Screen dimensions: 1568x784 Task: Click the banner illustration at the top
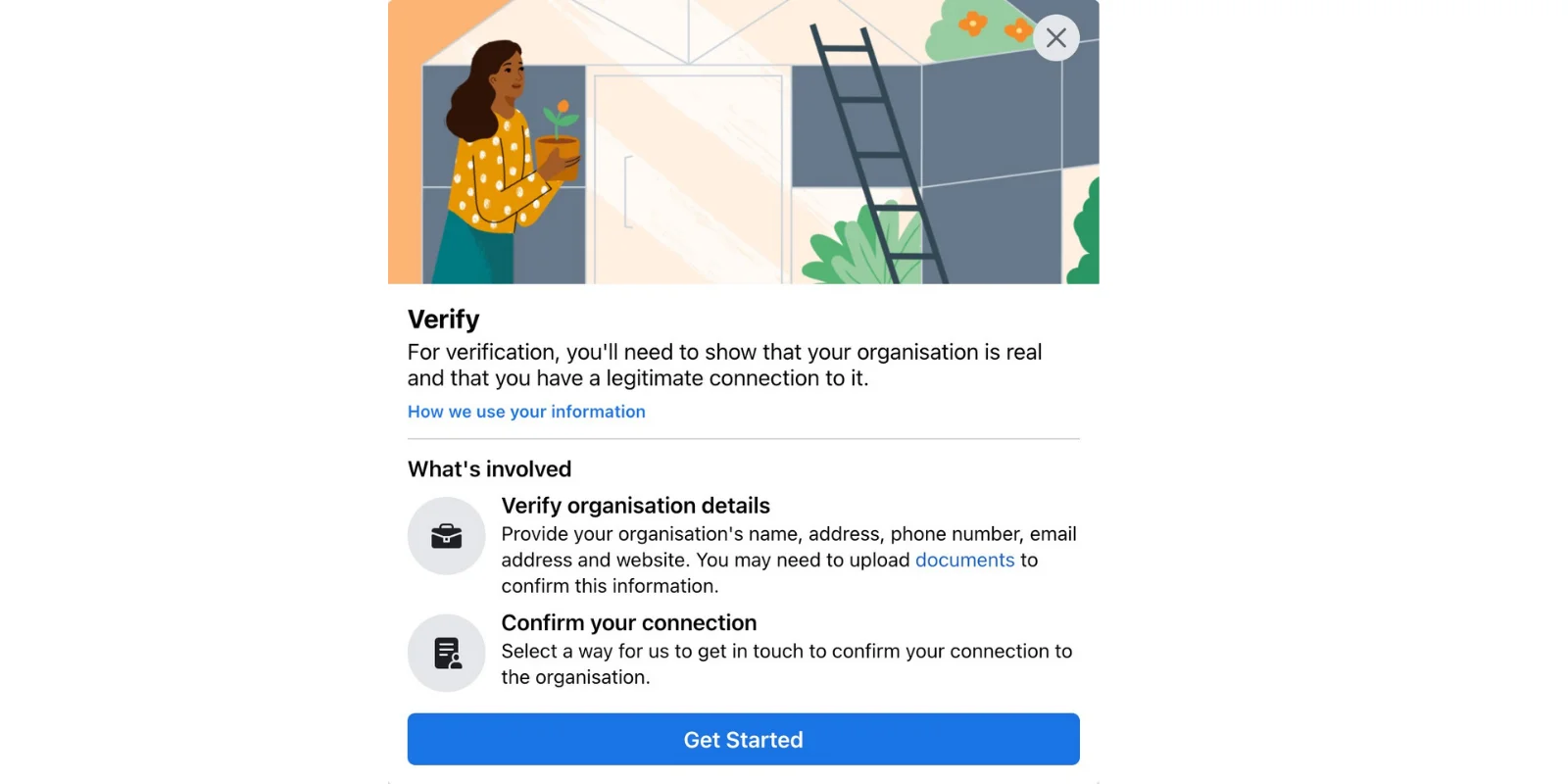coord(743,140)
